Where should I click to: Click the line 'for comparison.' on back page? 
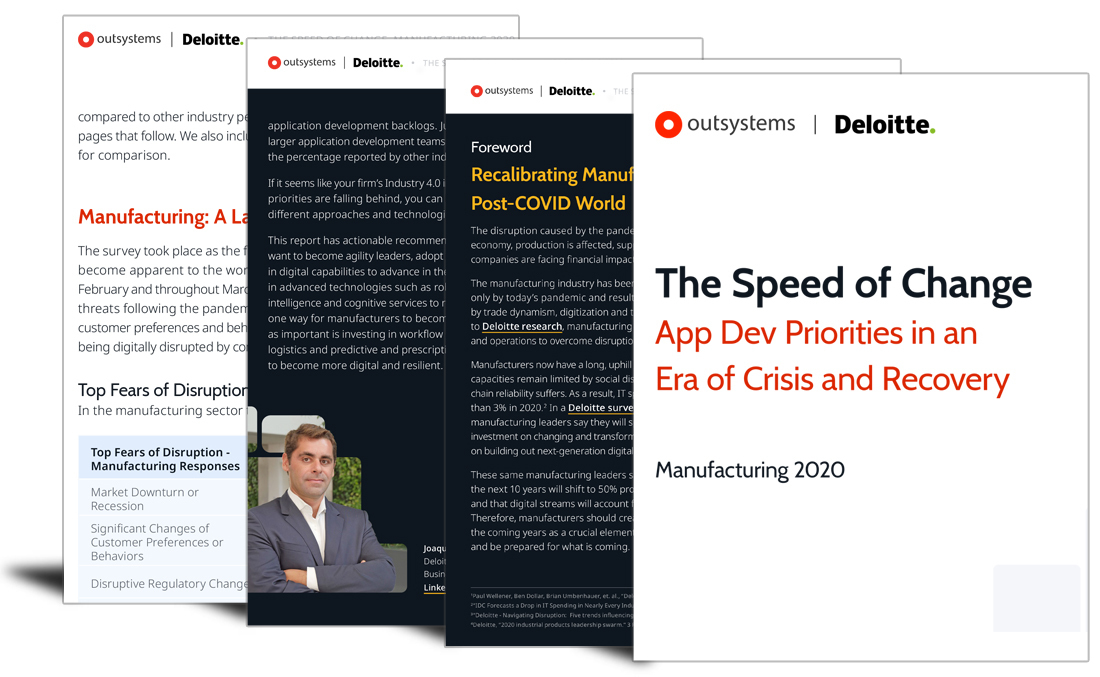click(x=124, y=155)
